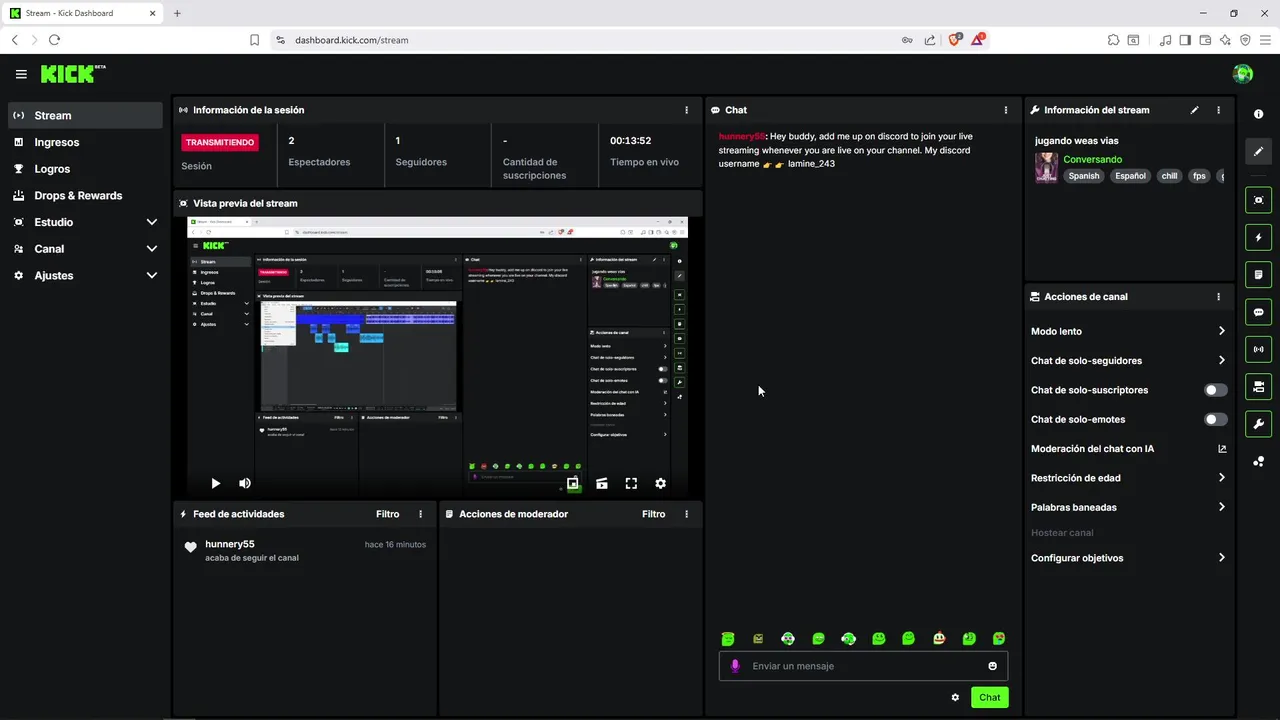This screenshot has width=1280, height=720.
Task: Select the pencil edit icon in right sidebar
Action: click(1259, 151)
